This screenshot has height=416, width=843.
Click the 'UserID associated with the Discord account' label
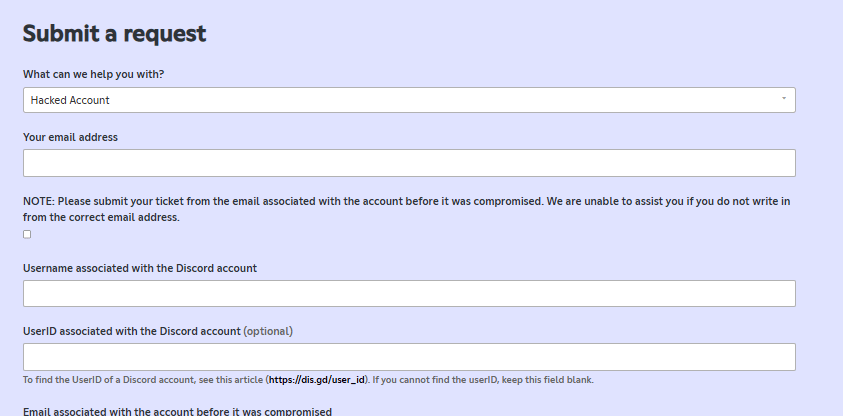(131, 331)
